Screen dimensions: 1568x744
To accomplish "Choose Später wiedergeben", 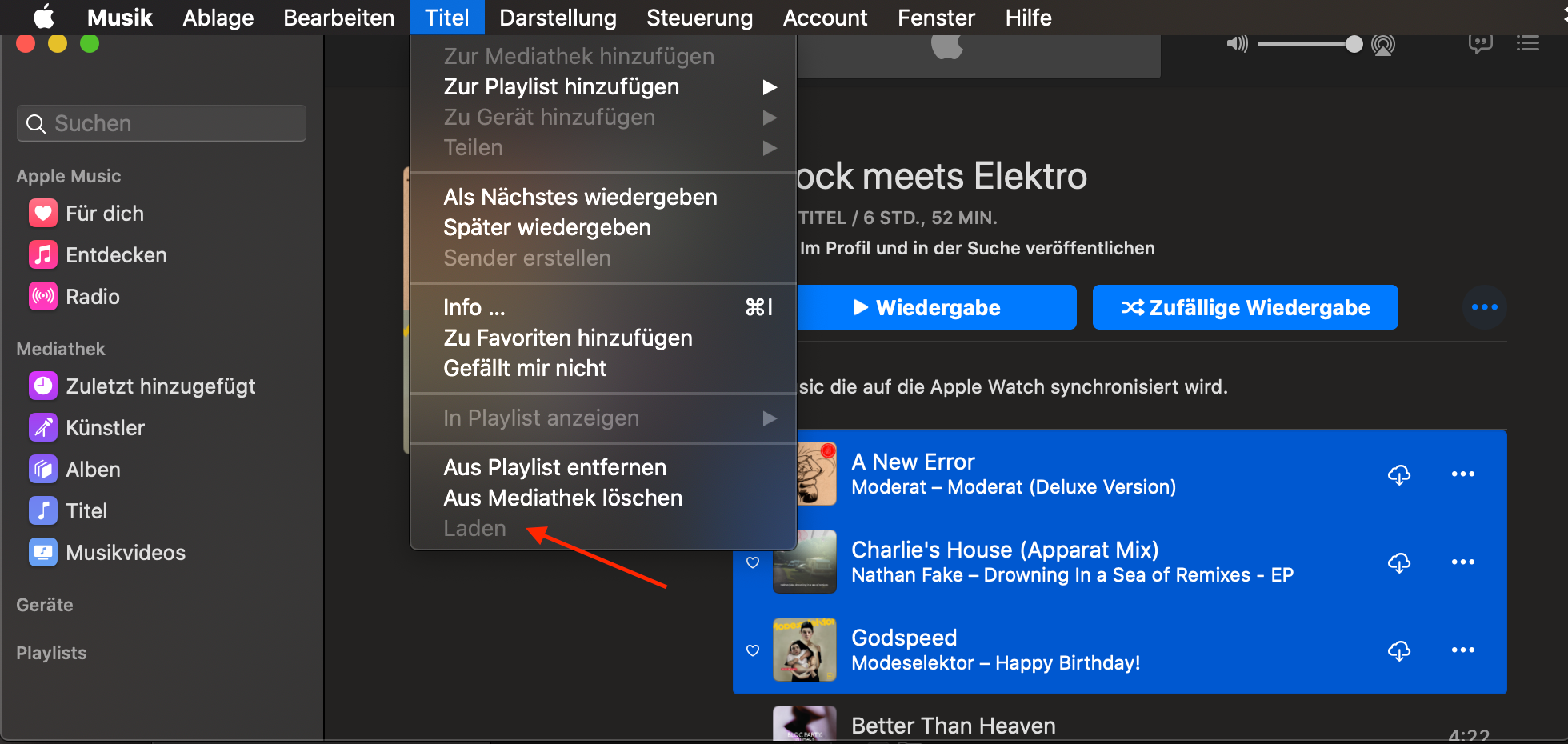I will point(603,227).
